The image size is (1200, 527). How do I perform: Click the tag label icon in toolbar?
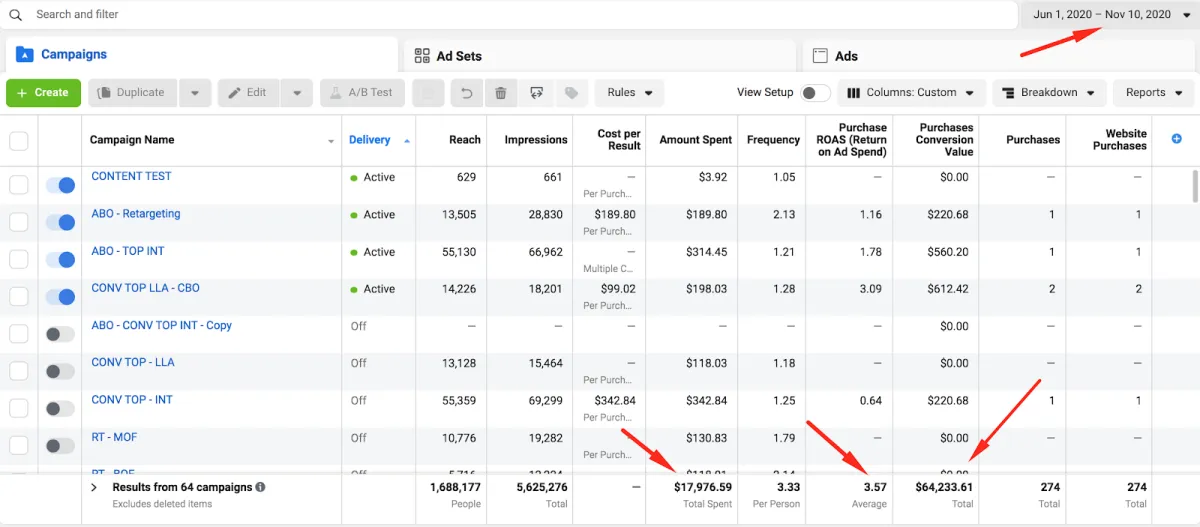[x=571, y=93]
